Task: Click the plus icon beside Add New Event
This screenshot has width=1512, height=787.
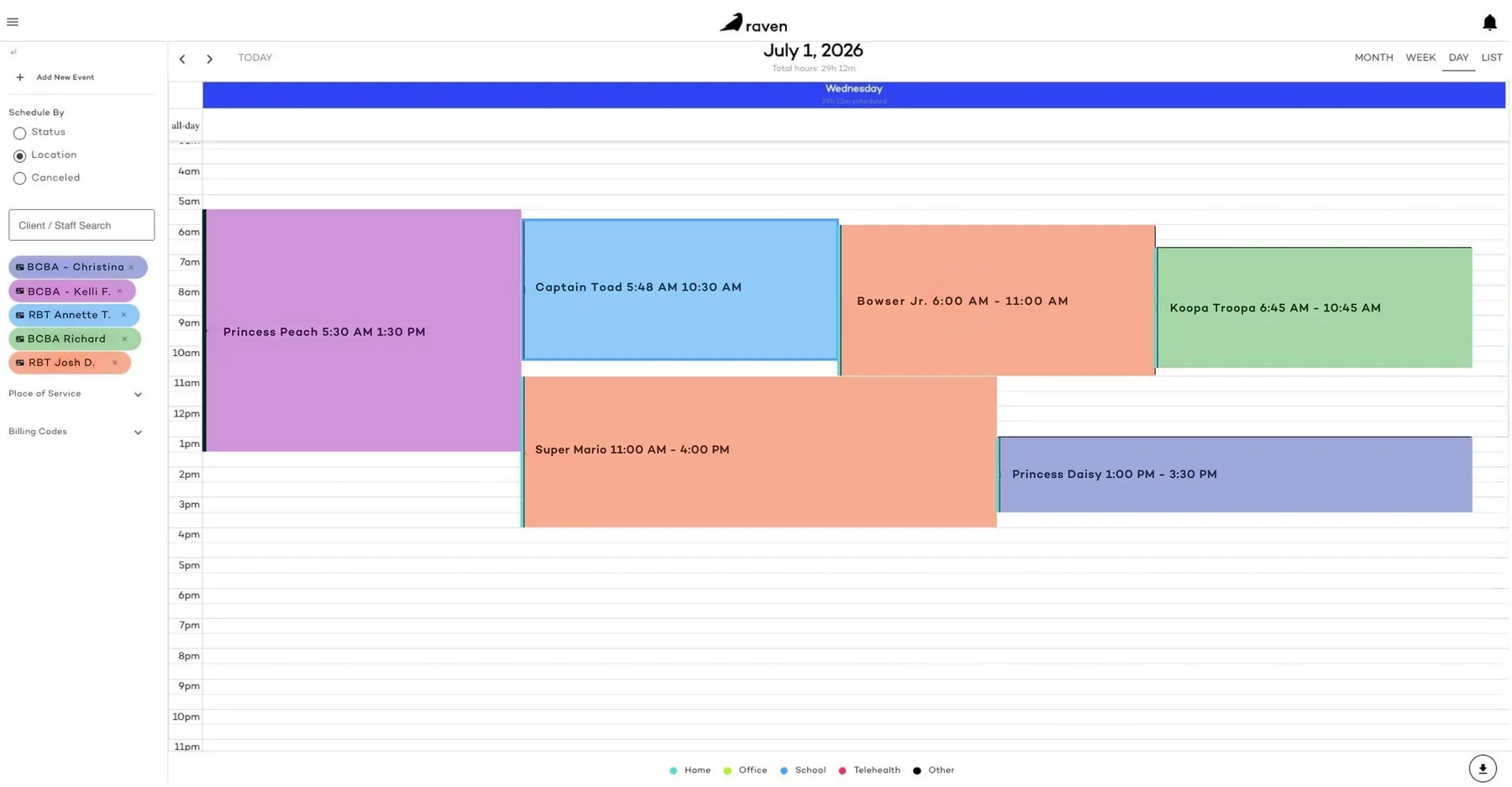Action: coord(20,77)
